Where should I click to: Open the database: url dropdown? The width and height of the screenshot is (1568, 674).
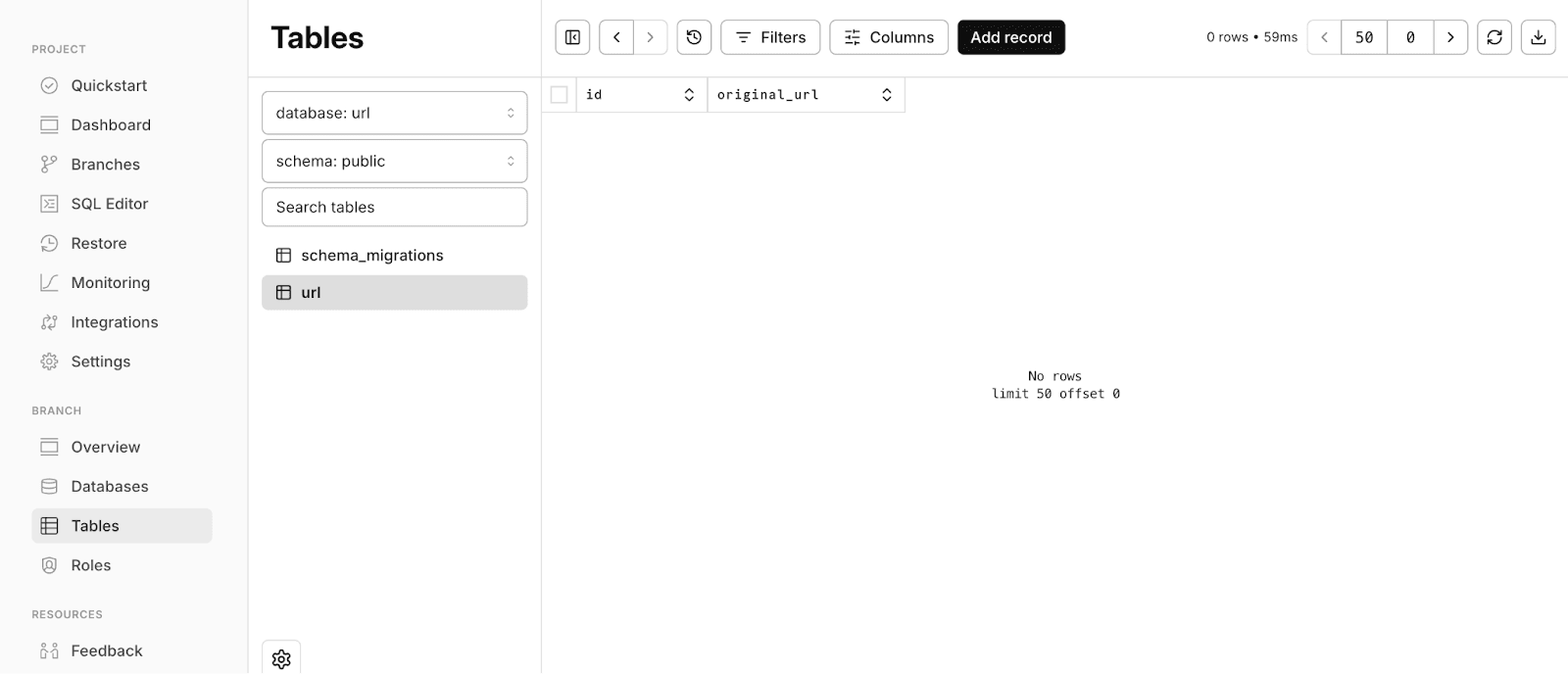[394, 113]
